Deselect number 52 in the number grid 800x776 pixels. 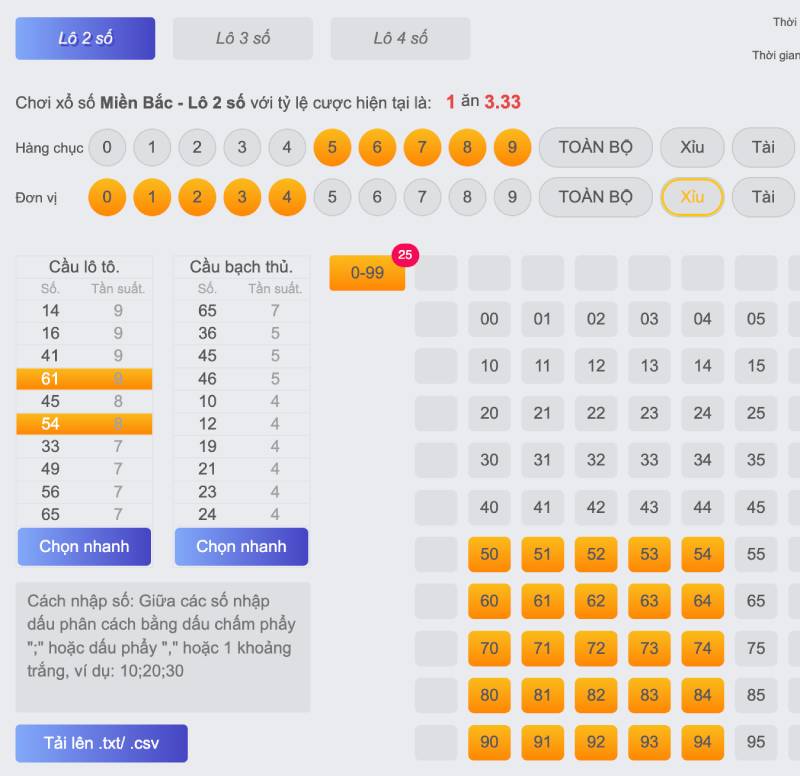click(x=596, y=554)
